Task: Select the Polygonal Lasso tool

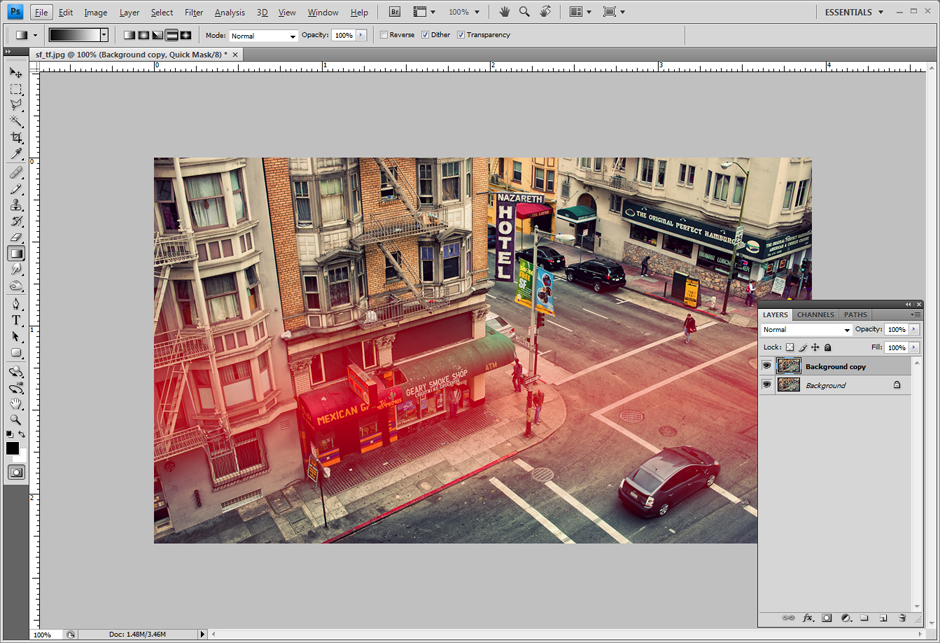Action: [16, 105]
